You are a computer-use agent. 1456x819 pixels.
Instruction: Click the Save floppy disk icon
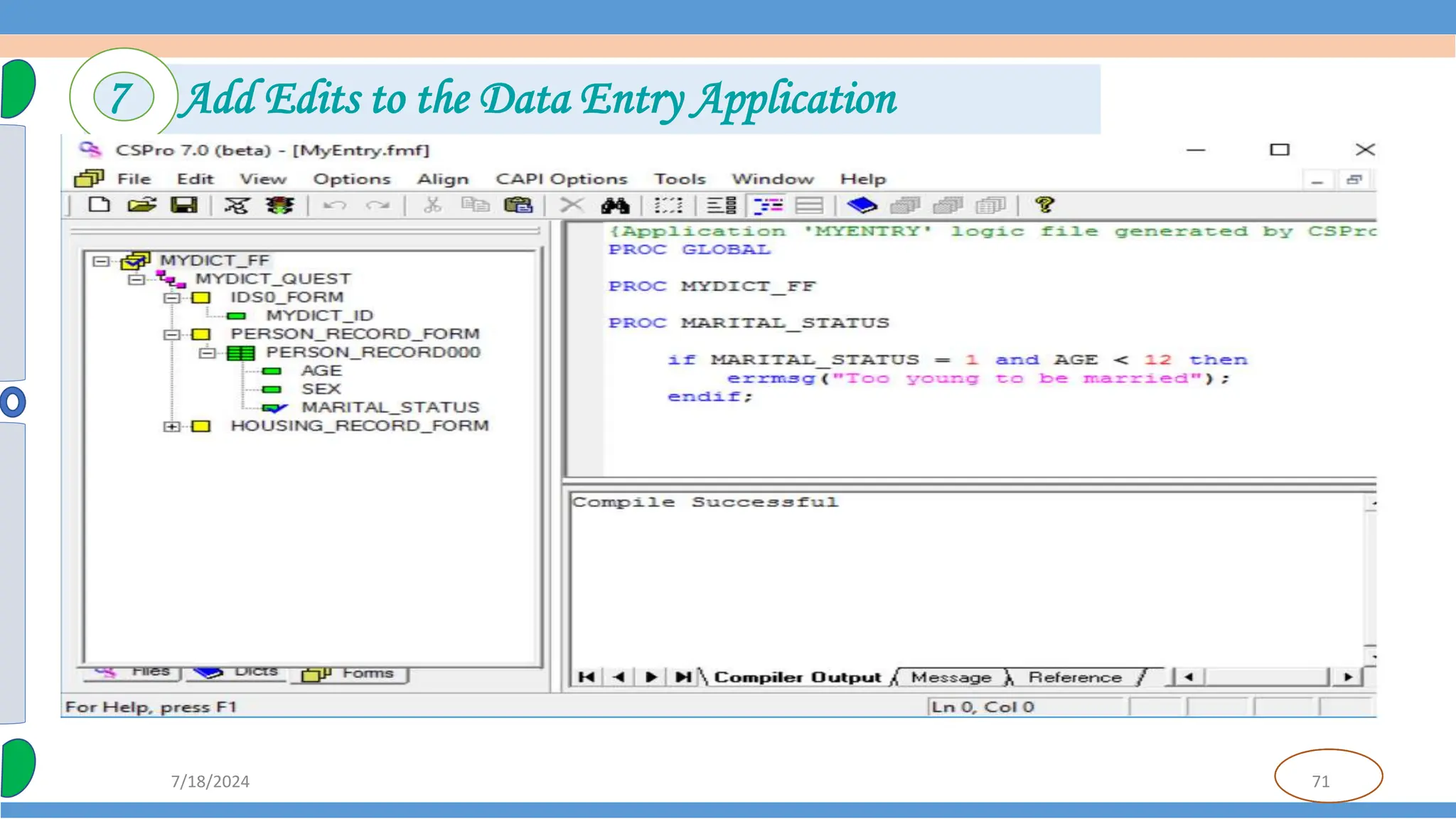pos(184,205)
